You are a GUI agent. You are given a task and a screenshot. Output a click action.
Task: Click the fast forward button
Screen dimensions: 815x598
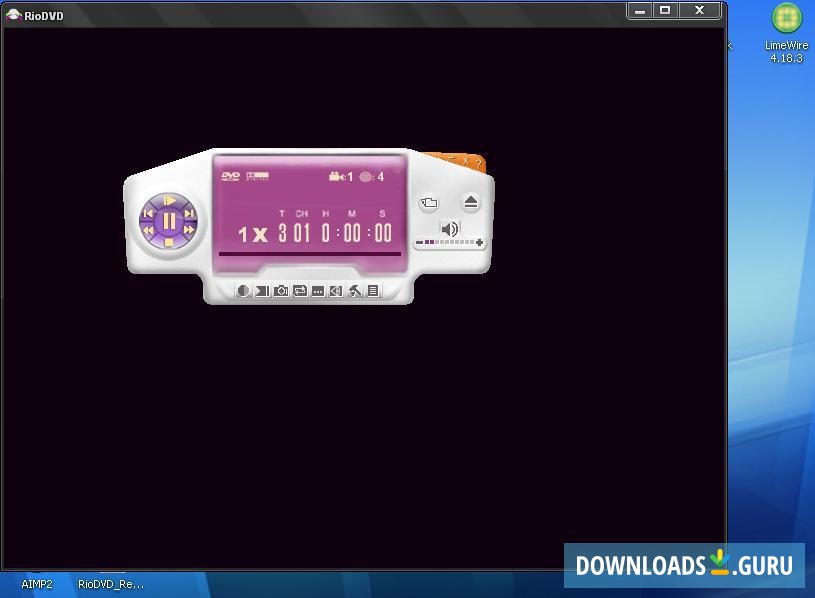(x=189, y=230)
